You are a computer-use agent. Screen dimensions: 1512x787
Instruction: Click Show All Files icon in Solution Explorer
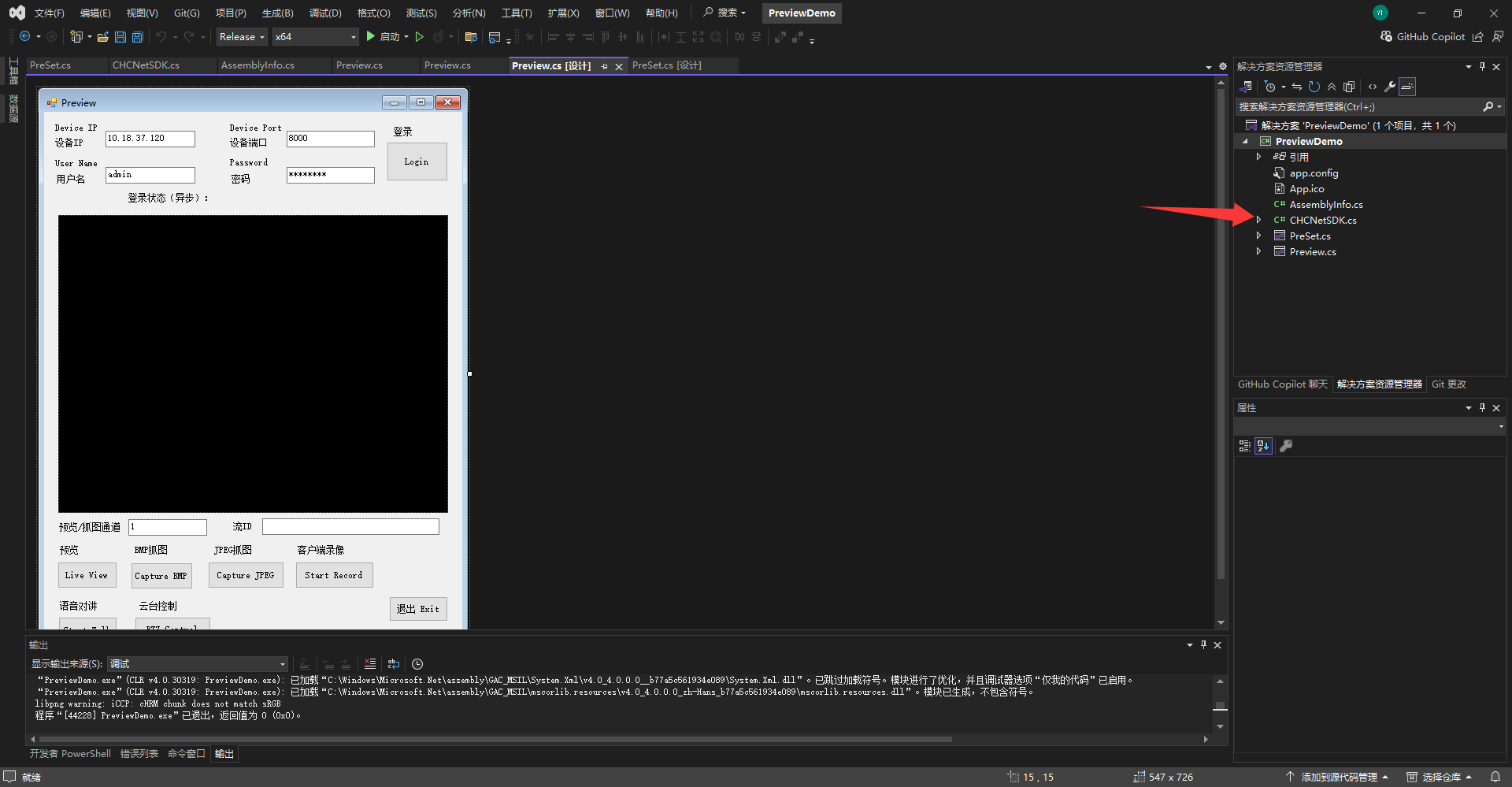pyautogui.click(x=1349, y=87)
